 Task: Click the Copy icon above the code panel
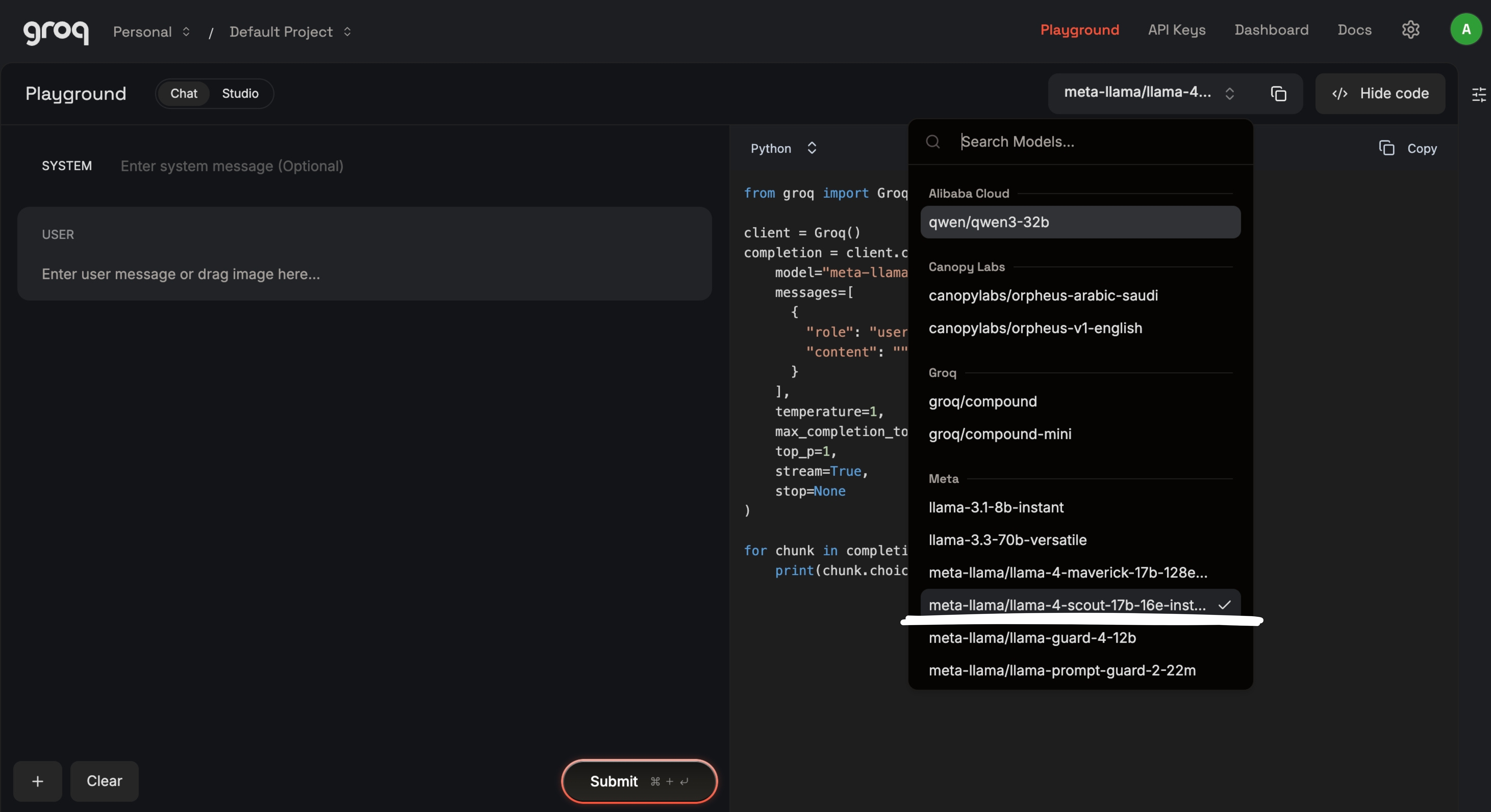1409,148
